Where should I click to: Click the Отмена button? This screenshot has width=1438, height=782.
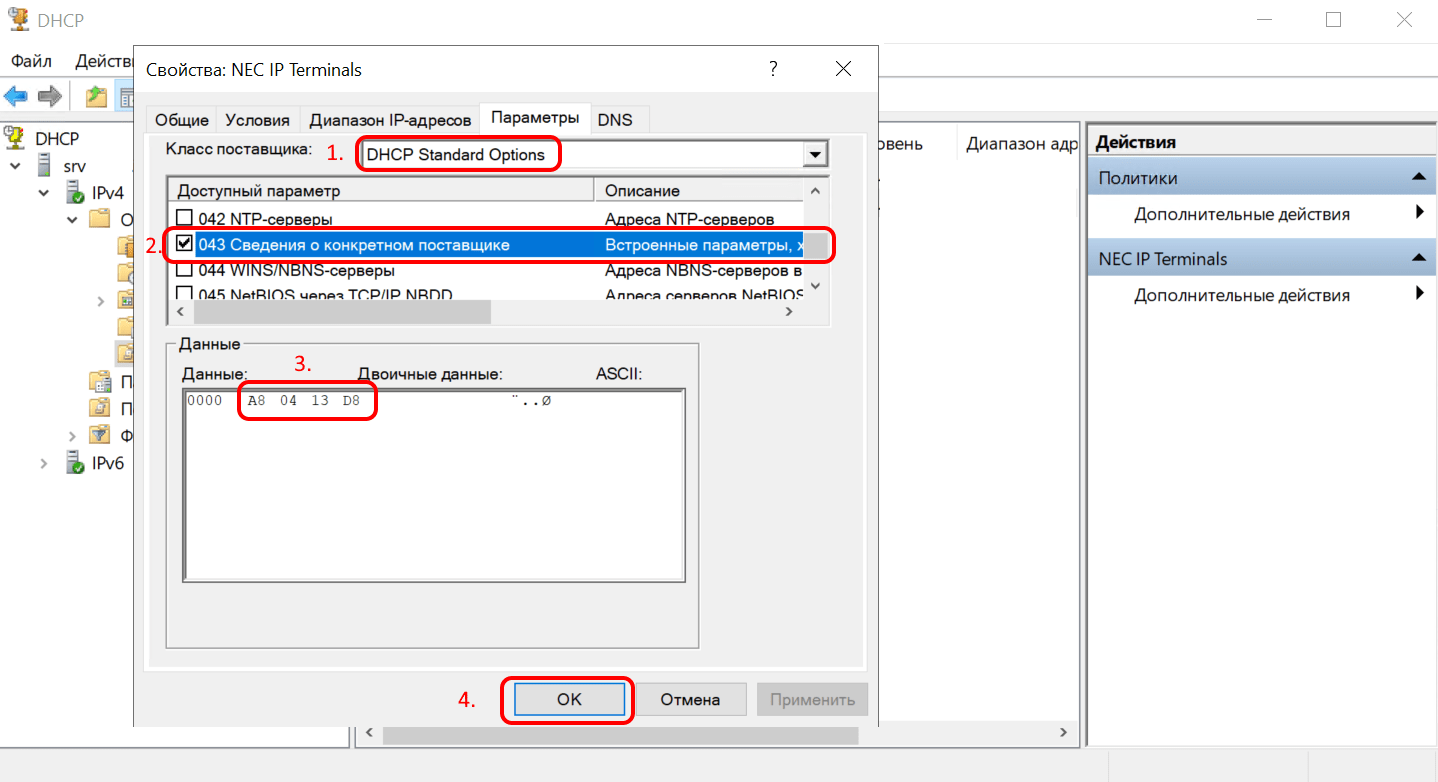click(690, 700)
